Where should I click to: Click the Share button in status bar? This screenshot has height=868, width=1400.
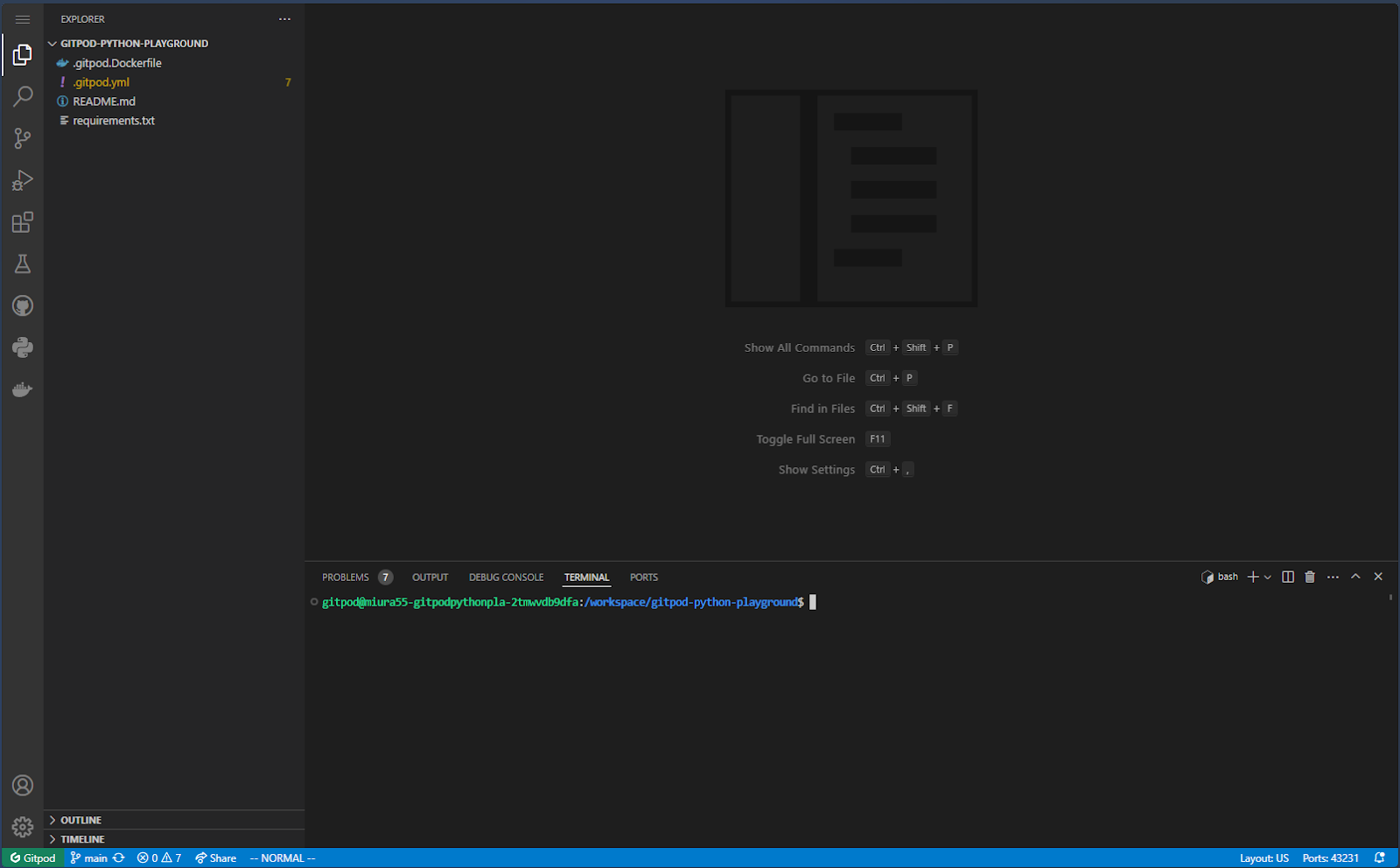tap(216, 858)
